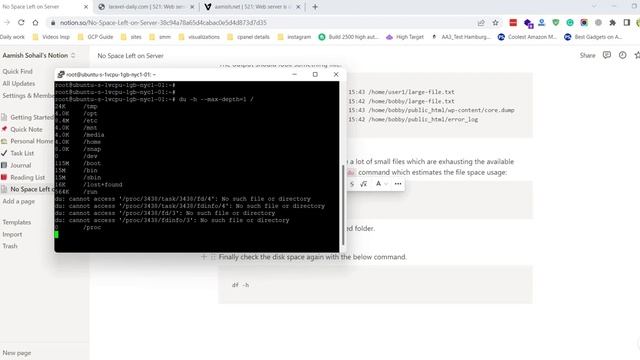Screen dimensions: 640x360
Task: Click the equation square-root icon
Action: click(364, 184)
